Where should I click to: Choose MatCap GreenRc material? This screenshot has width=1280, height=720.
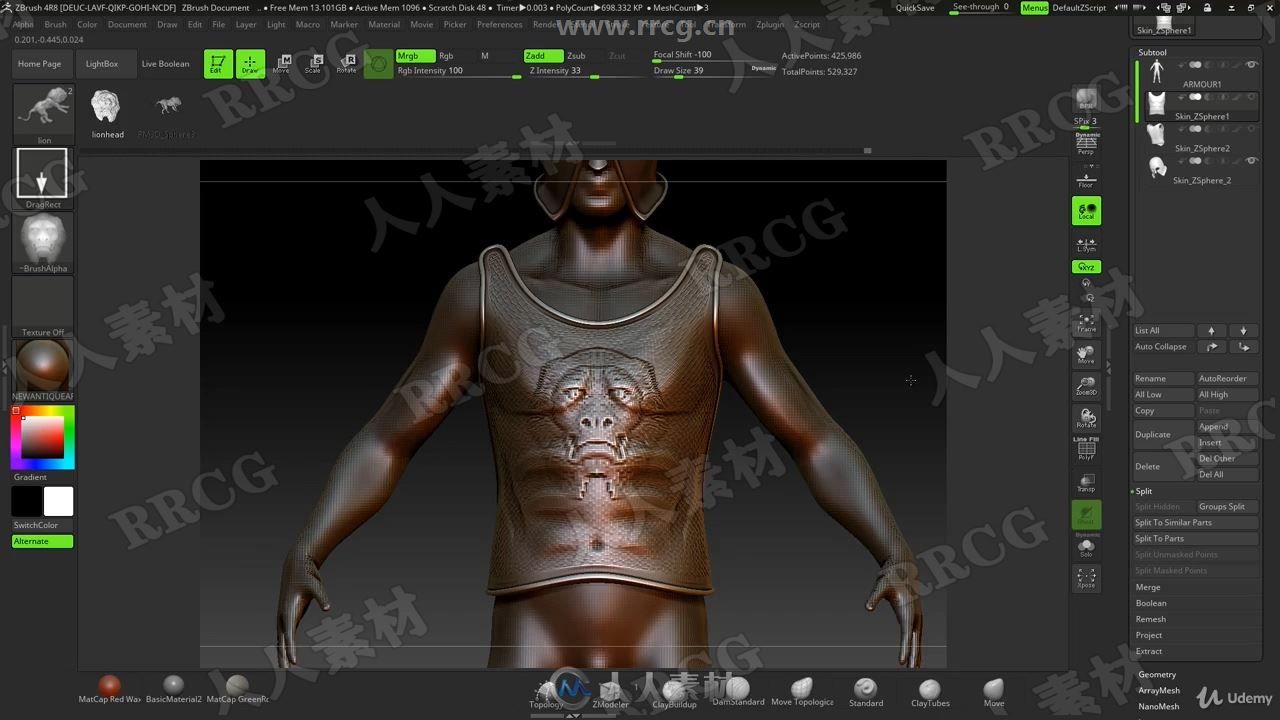point(237,690)
